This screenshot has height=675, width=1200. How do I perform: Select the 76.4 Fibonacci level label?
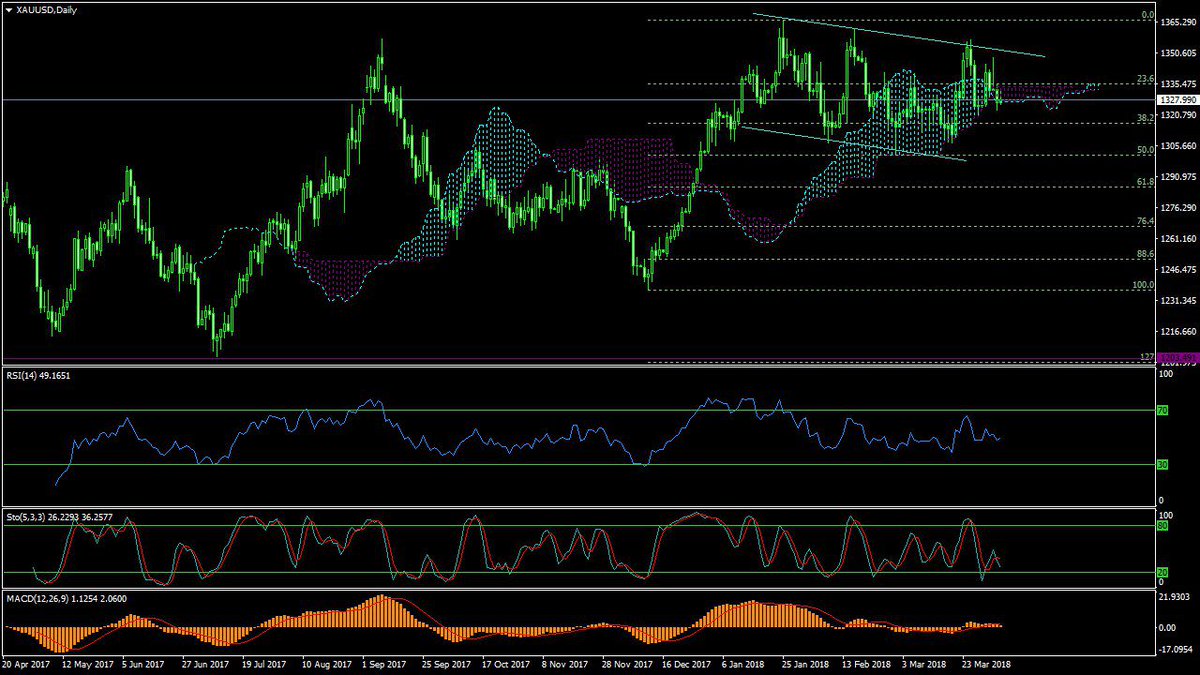(1146, 221)
